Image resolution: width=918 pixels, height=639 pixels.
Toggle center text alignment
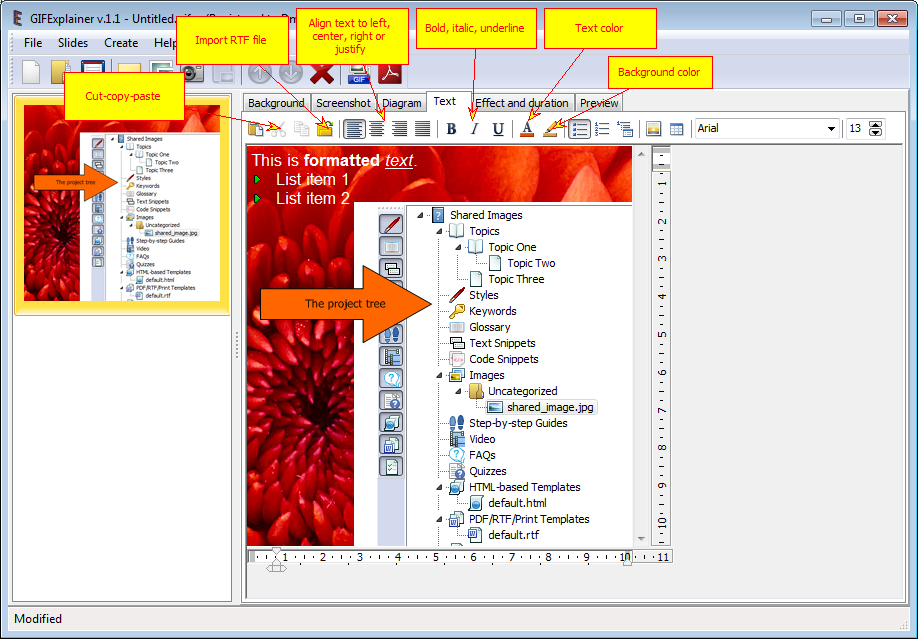click(x=376, y=129)
